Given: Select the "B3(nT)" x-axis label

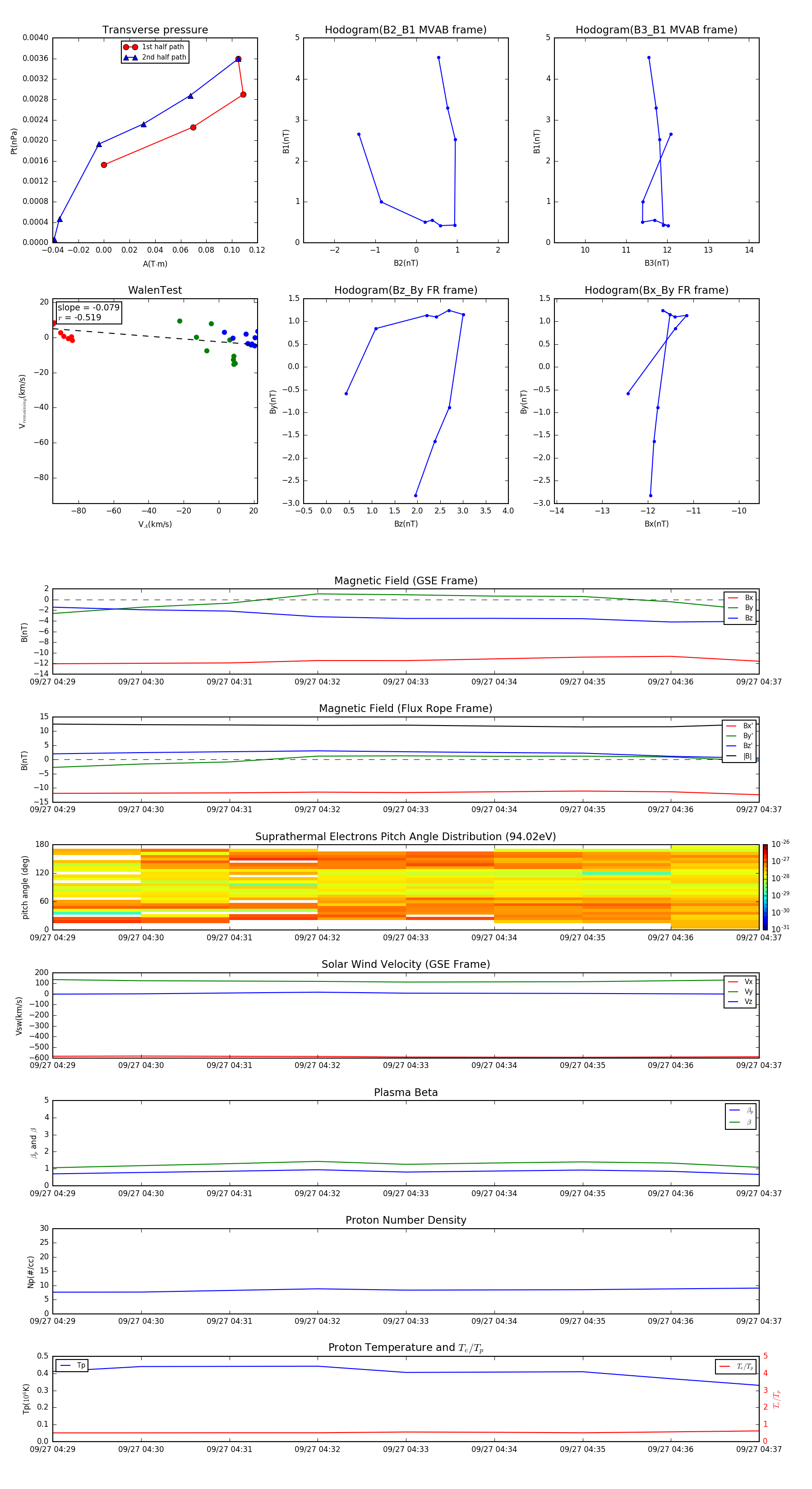Looking at the screenshot, I should coord(656,264).
